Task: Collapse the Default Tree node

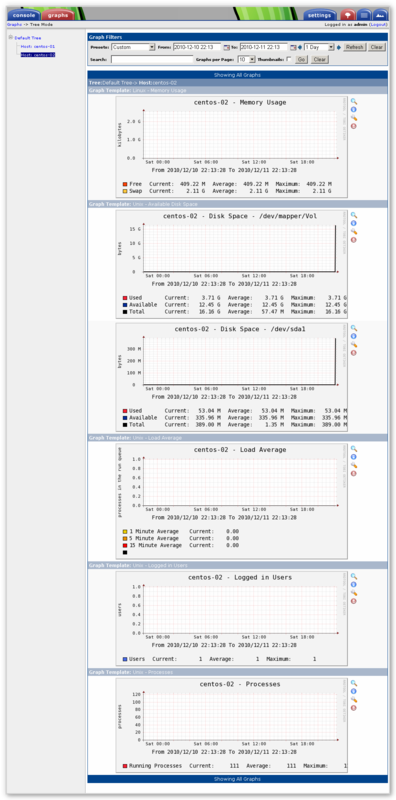Action: 10,37
